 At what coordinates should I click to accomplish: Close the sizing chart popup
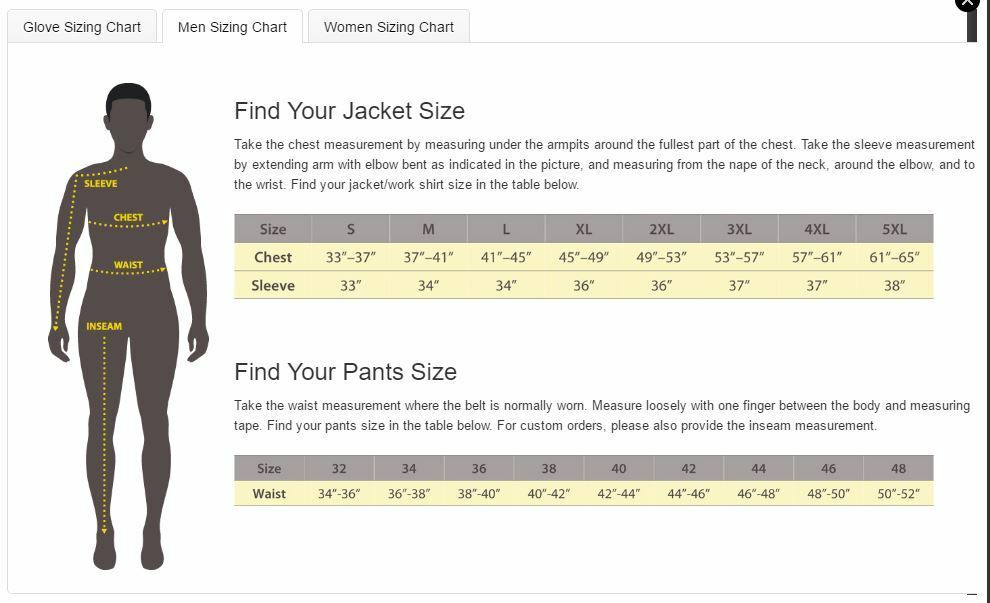click(x=967, y=3)
